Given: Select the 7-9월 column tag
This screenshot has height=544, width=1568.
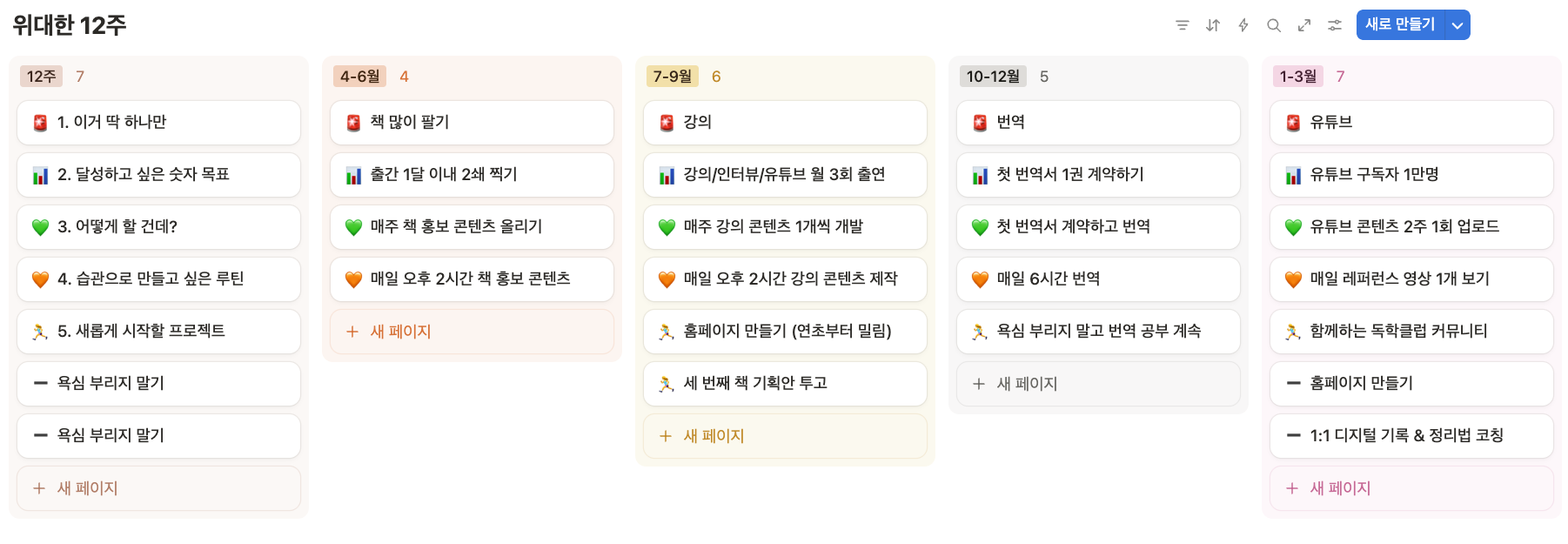Looking at the screenshot, I should (673, 77).
